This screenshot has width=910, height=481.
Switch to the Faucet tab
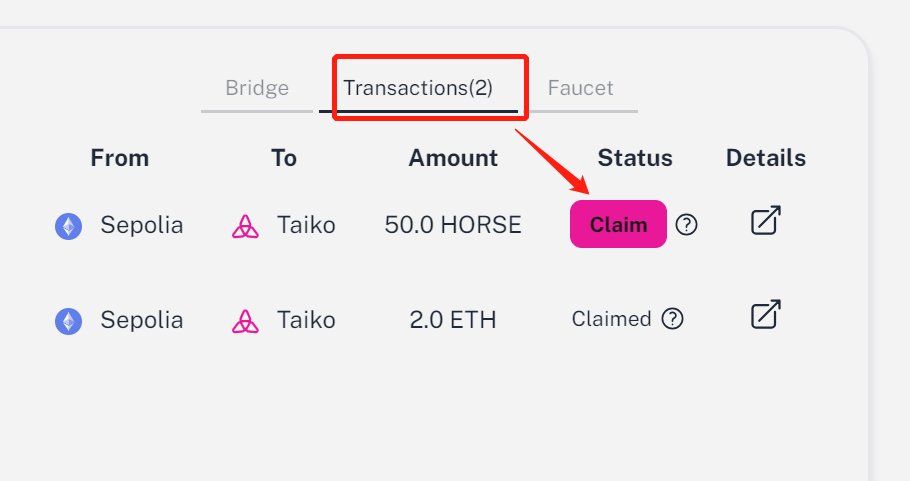tap(580, 88)
